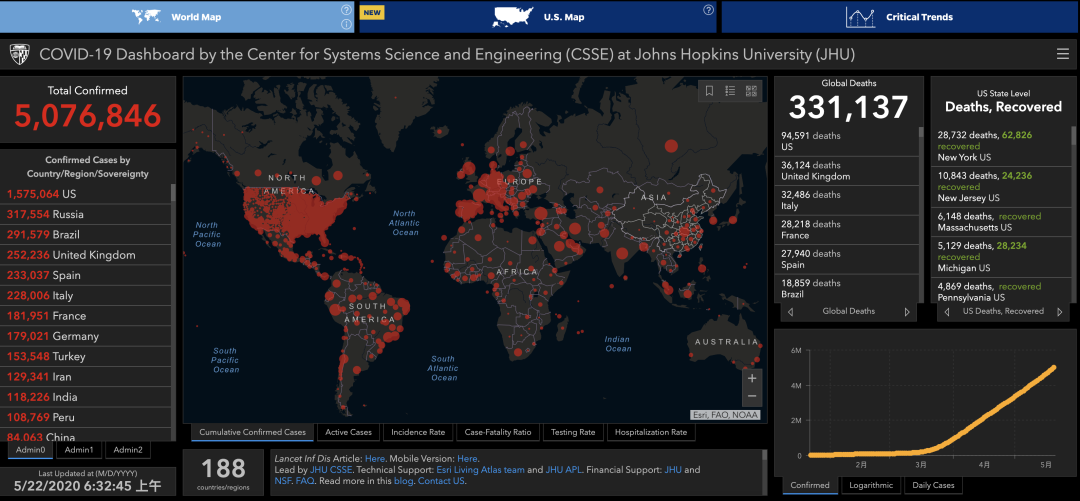
Task: Select the New York US deaths, recovered entry
Action: (1002, 147)
